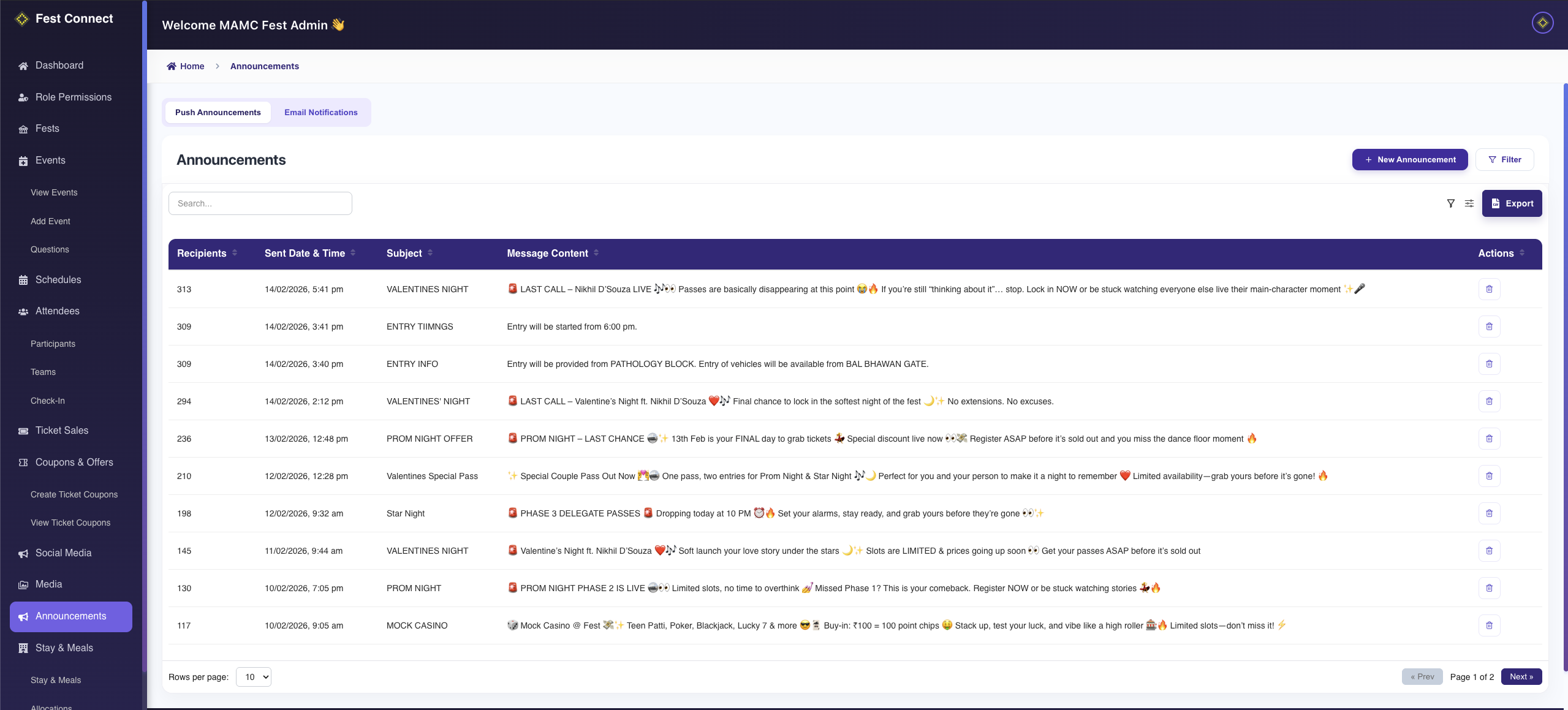The width and height of the screenshot is (1568, 710).
Task: Open Rows per page dropdown
Action: tap(254, 677)
